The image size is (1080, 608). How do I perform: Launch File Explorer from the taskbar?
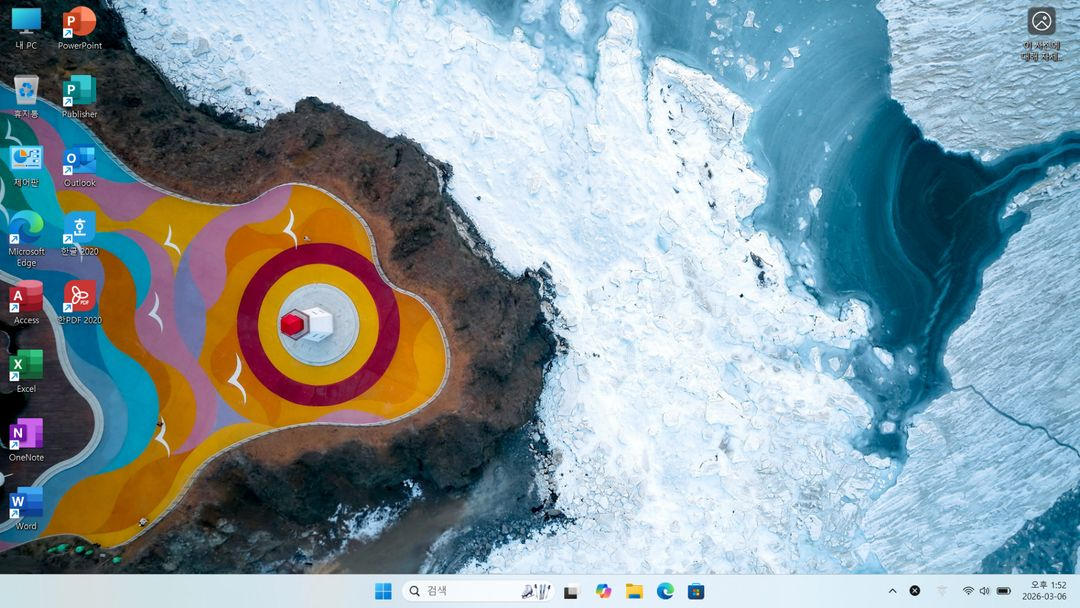coord(634,591)
